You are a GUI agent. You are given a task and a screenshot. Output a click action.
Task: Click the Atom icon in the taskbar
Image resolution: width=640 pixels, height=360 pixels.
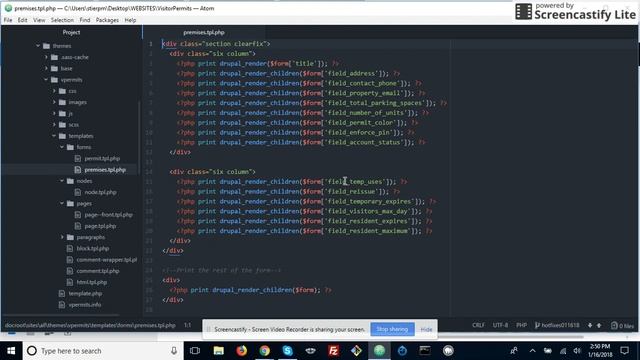pos(379,351)
